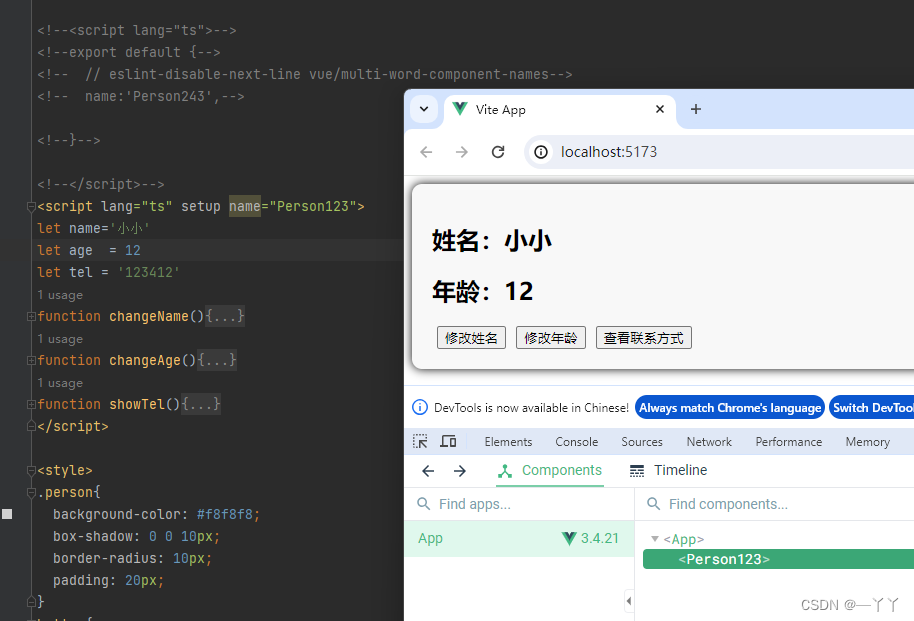Expand the folded showTel function
The height and width of the screenshot is (621, 914).
30,404
